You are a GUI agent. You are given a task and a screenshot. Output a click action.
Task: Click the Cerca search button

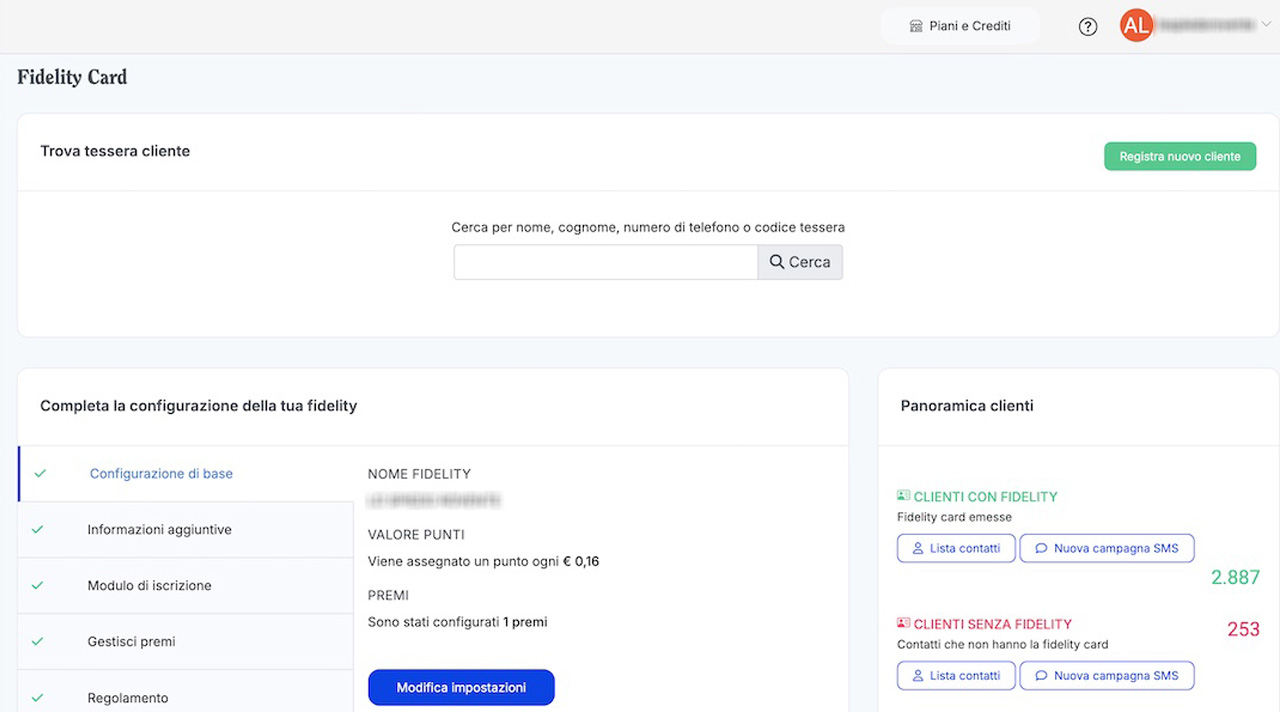point(800,262)
